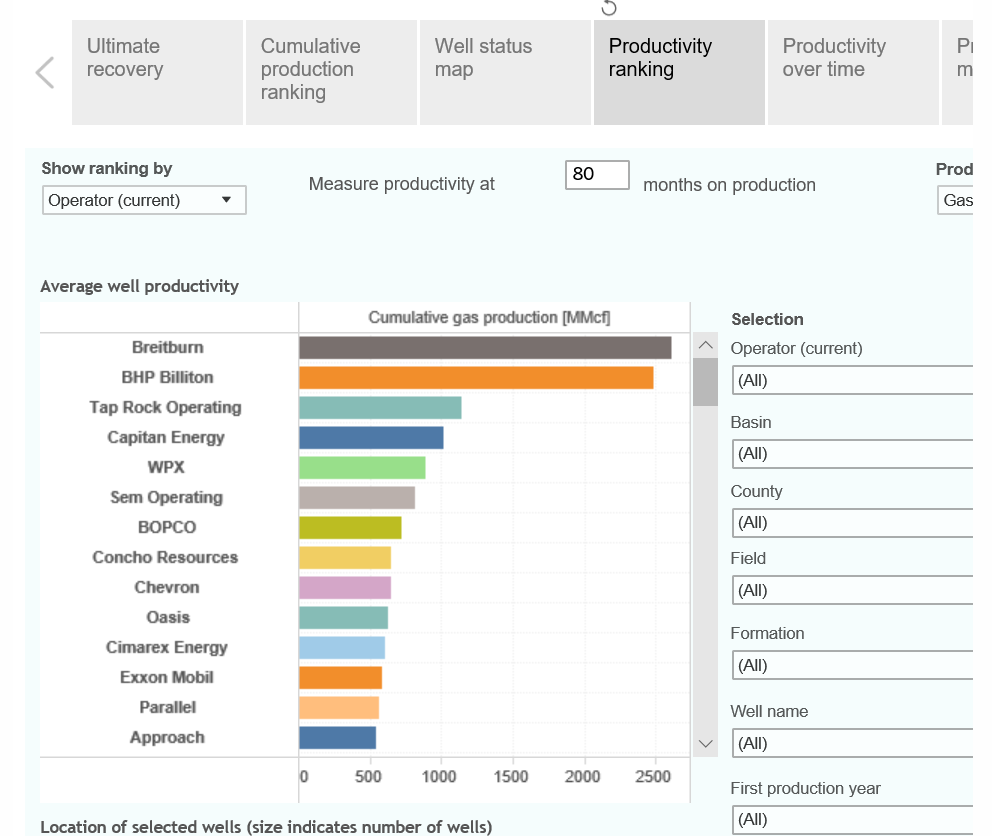Click the BOPCO operator label
Screen dimensions: 992x836
point(167,528)
